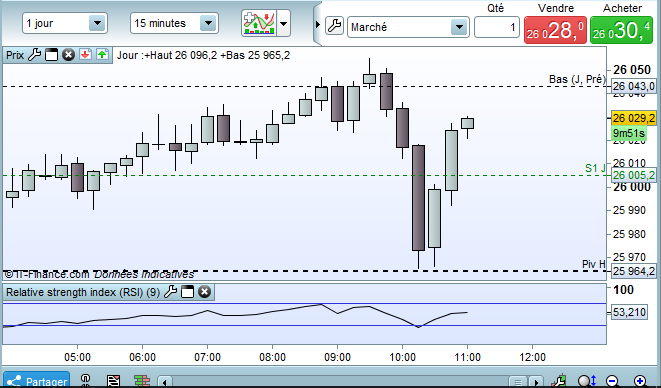
Task: Open the '1 jour' period dropdown
Action: [65, 23]
